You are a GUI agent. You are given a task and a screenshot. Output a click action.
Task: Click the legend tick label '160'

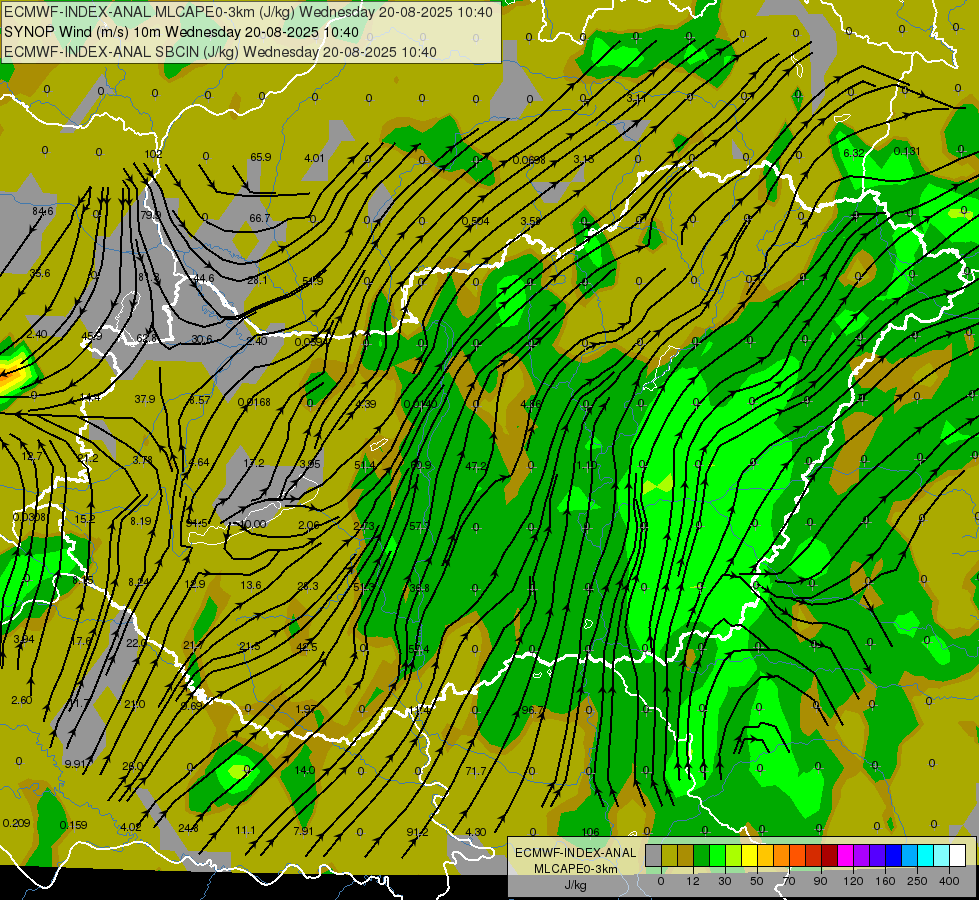coord(885,881)
